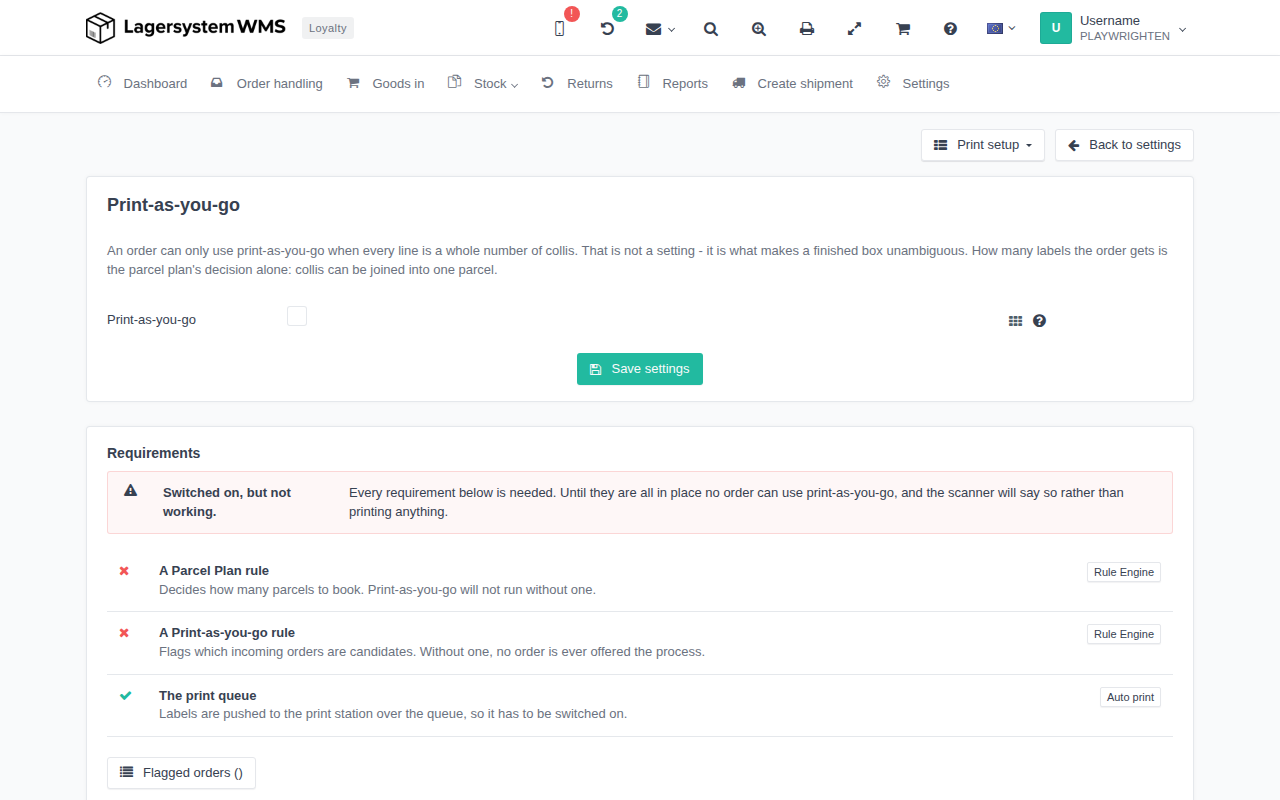
Task: Open the undo history icon with badge 2
Action: tap(607, 29)
